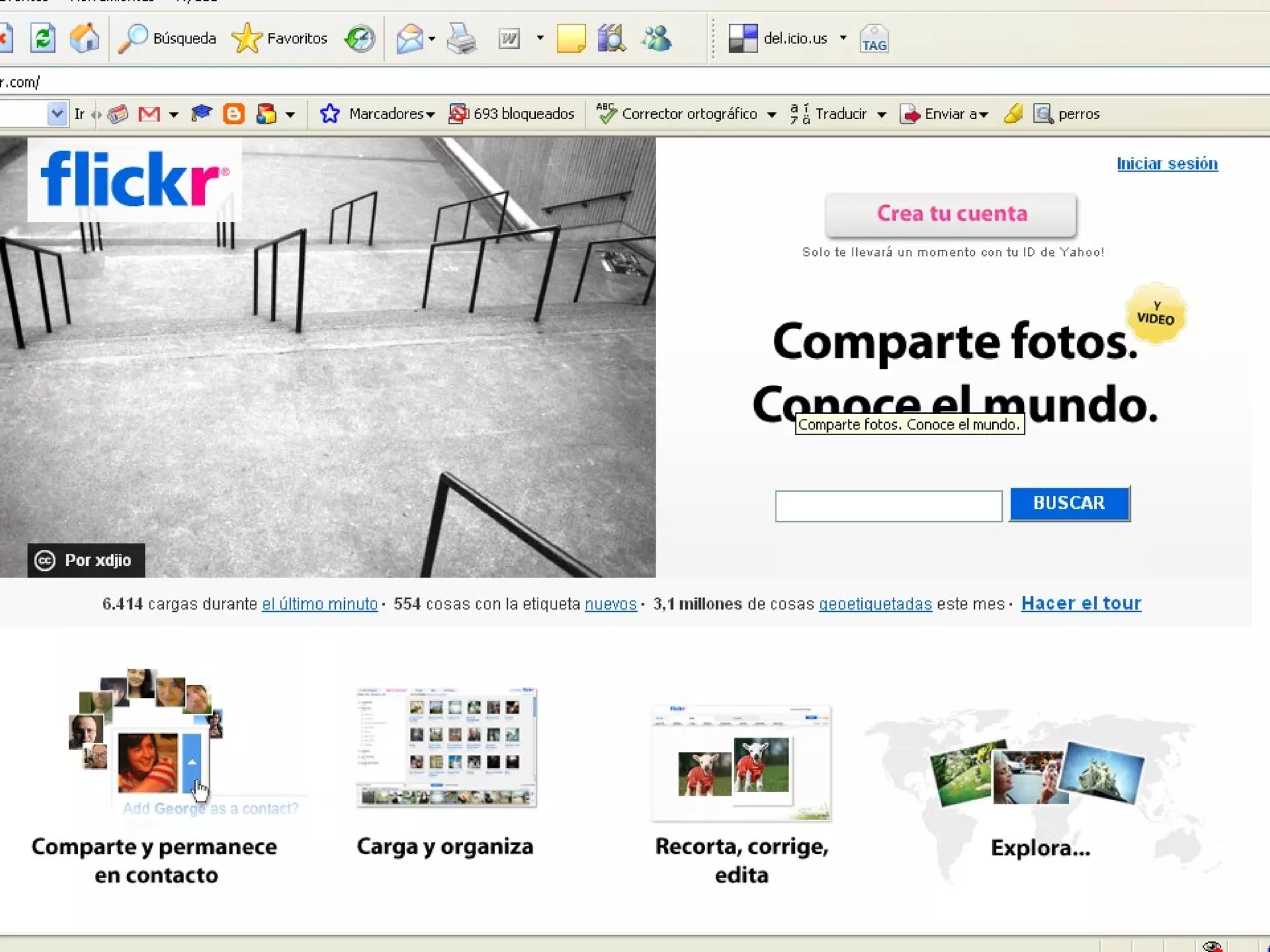Open the Corrector ortográfico dropdown
Viewport: 1270px width, 952px height.
[771, 115]
